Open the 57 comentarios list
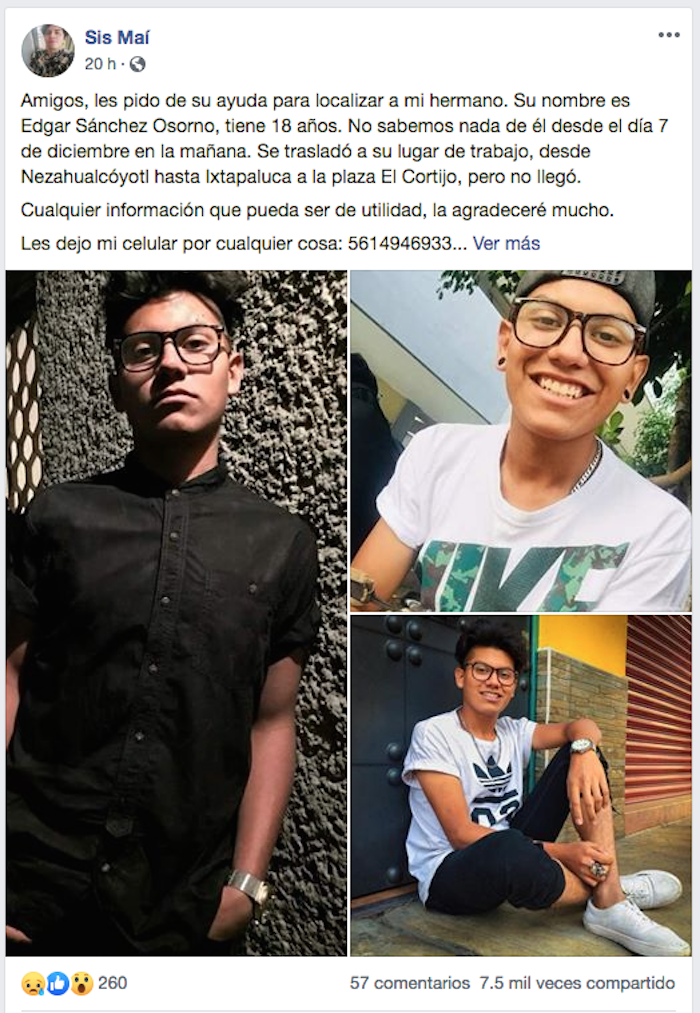Image resolution: width=700 pixels, height=1013 pixels. [x=410, y=983]
